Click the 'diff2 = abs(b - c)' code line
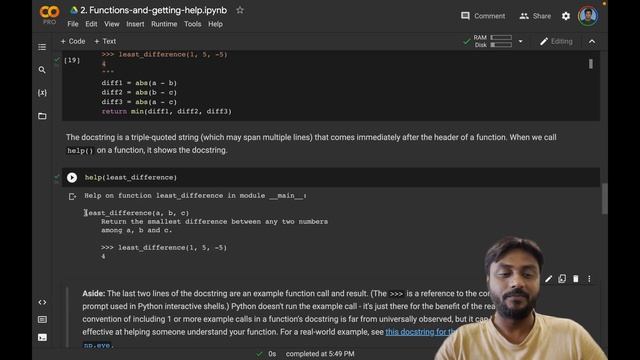 [x=139, y=92]
